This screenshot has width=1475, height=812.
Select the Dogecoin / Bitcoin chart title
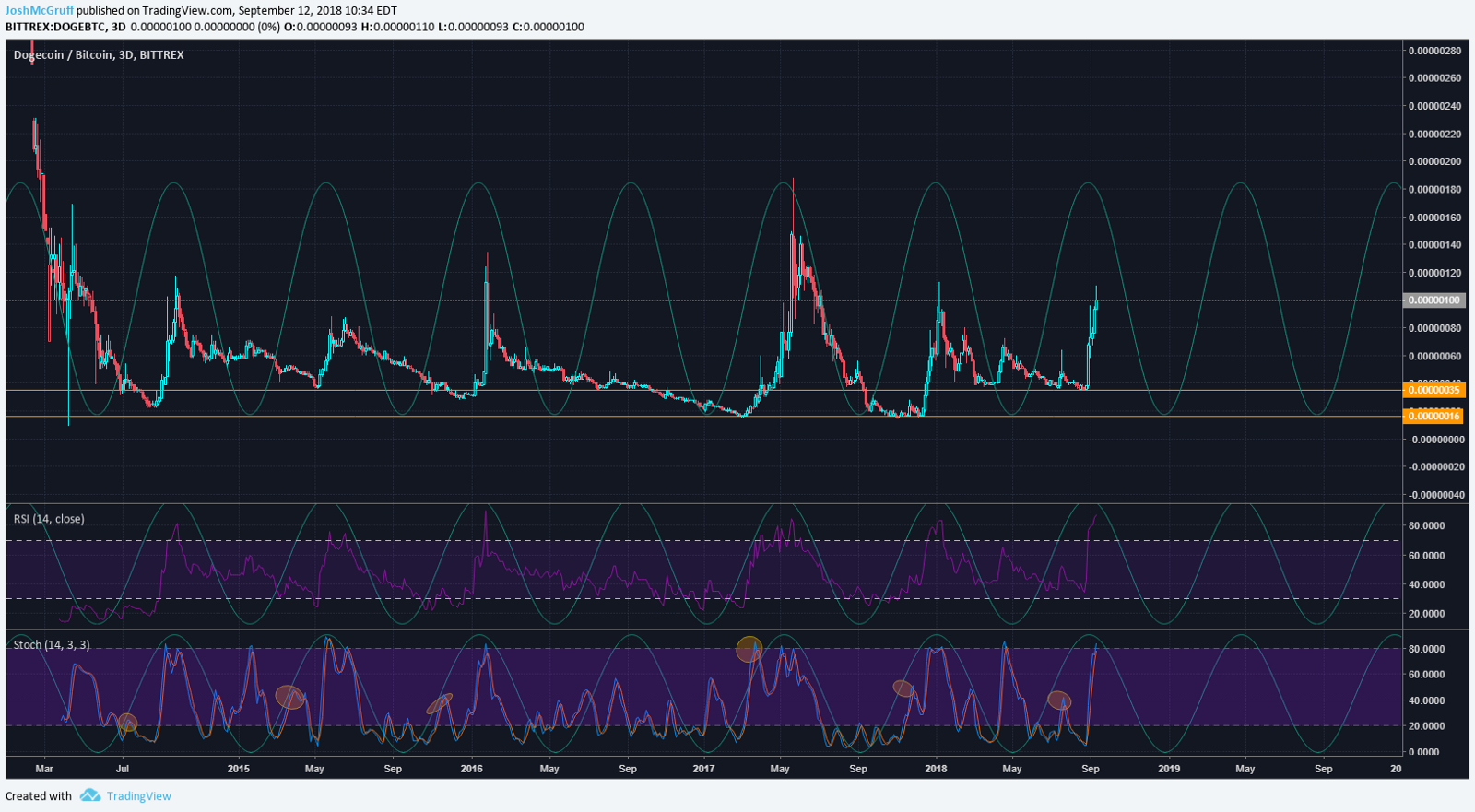point(99,55)
